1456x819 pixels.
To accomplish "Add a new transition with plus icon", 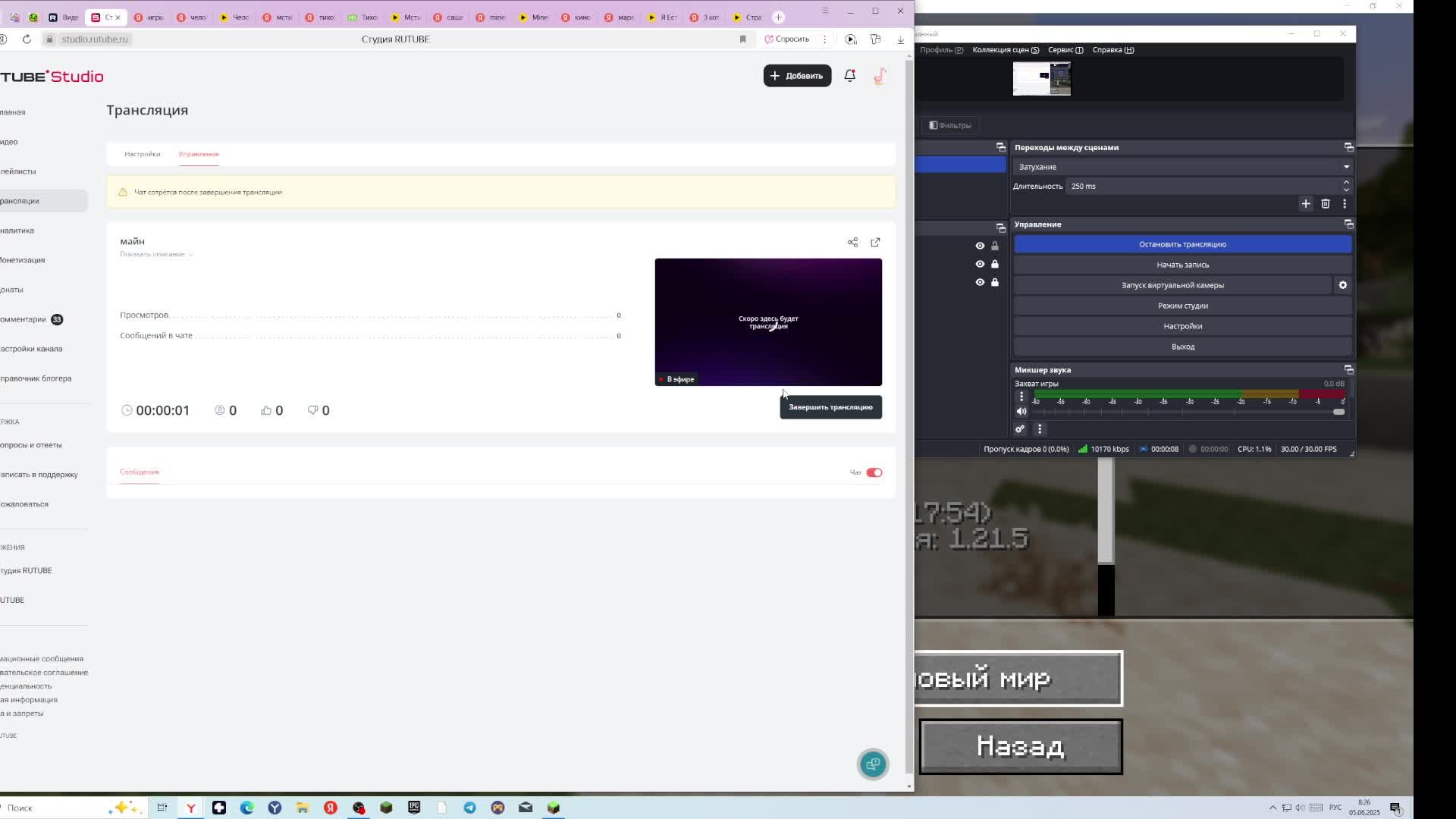I will pos(1305,204).
